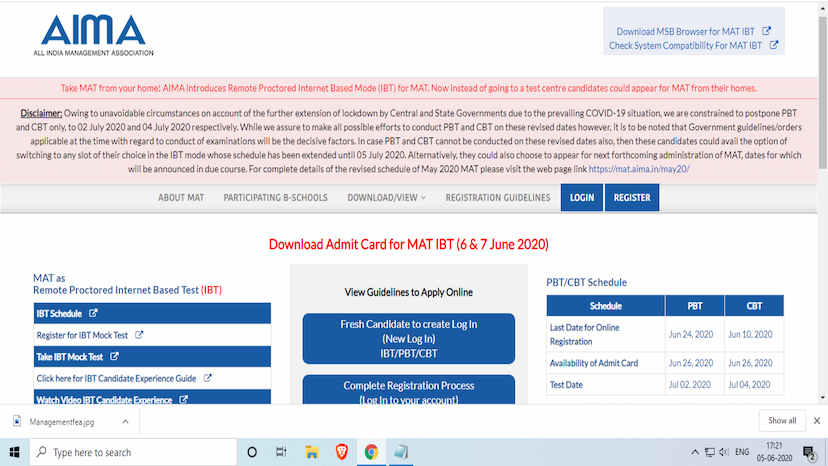The width and height of the screenshot is (828, 466).
Task: Expand options chevron for Managementfea.jpg download
Action: 125,422
